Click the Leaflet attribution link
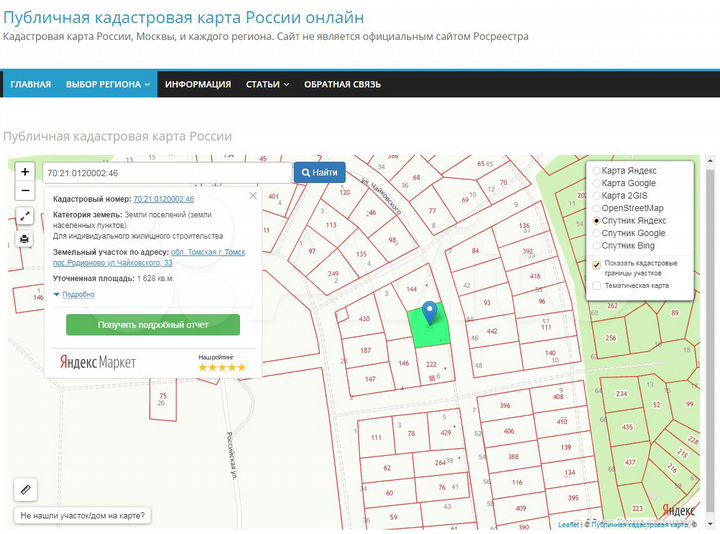The width and height of the screenshot is (720, 534). point(568,524)
